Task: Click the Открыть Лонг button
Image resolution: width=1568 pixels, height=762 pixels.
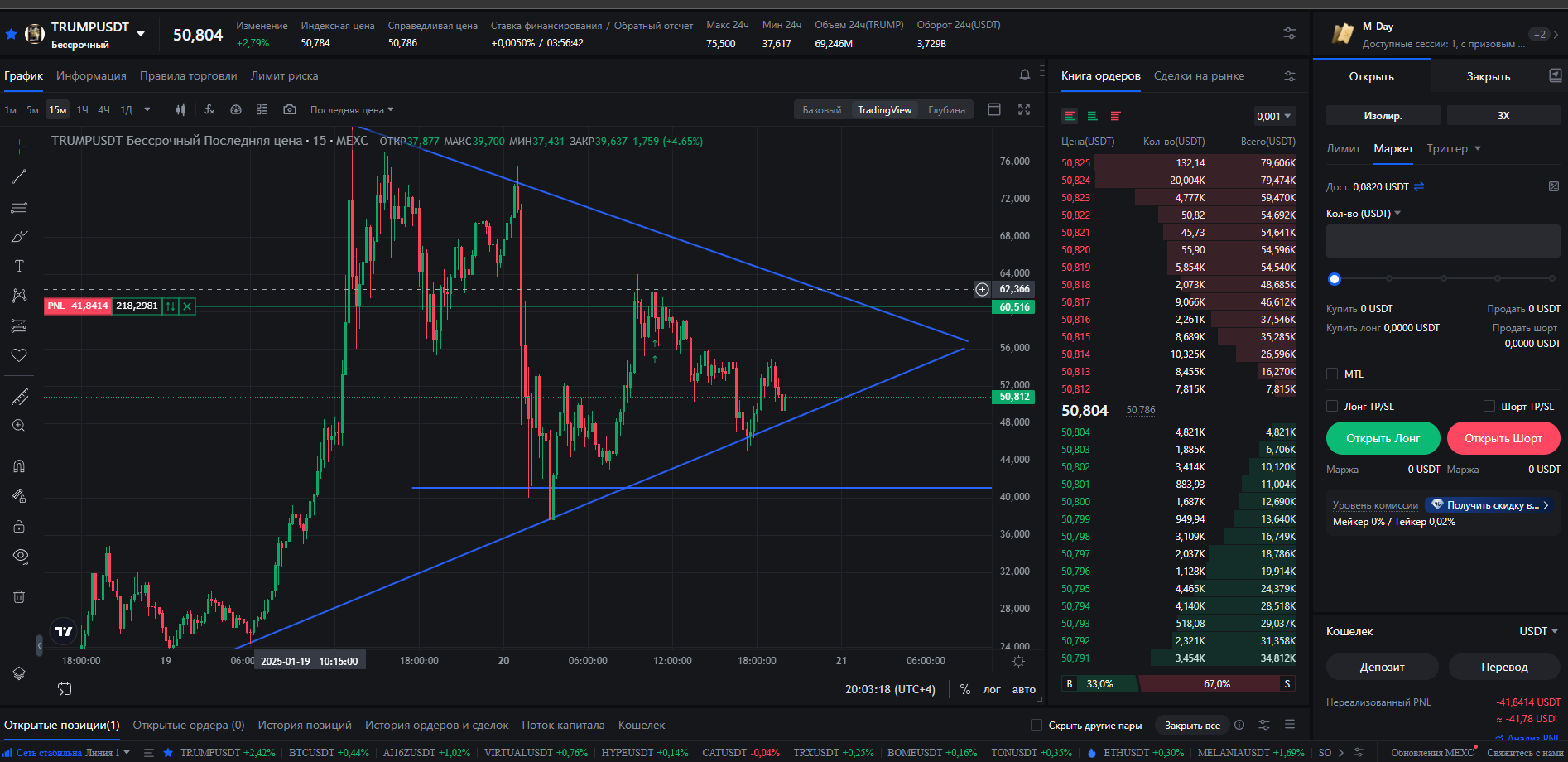Action: click(1383, 438)
